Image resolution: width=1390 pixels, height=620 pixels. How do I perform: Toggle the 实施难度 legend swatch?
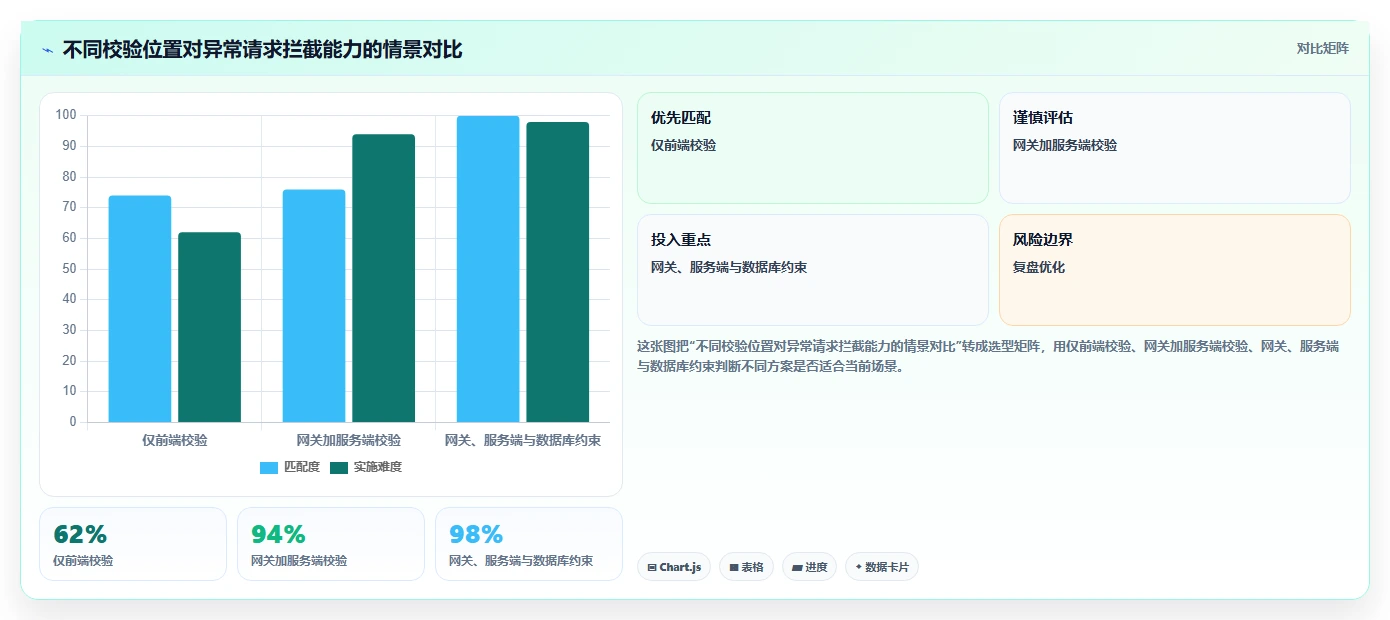[x=339, y=468]
